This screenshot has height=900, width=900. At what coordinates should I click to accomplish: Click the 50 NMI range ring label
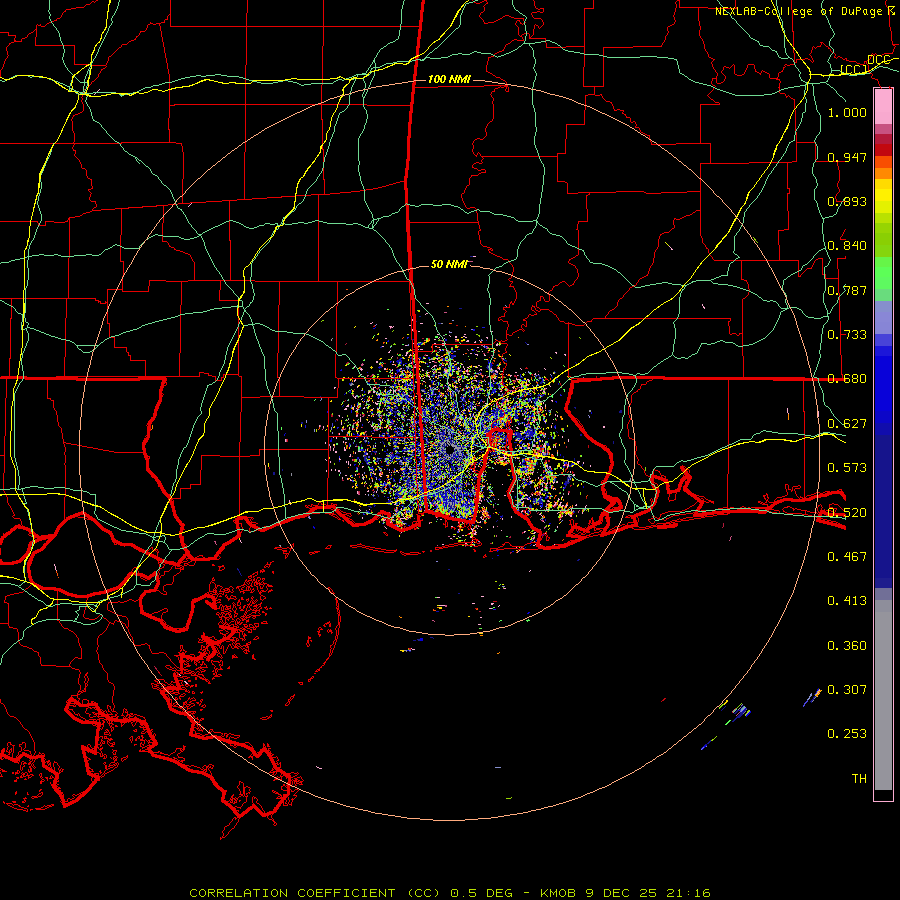(449, 264)
